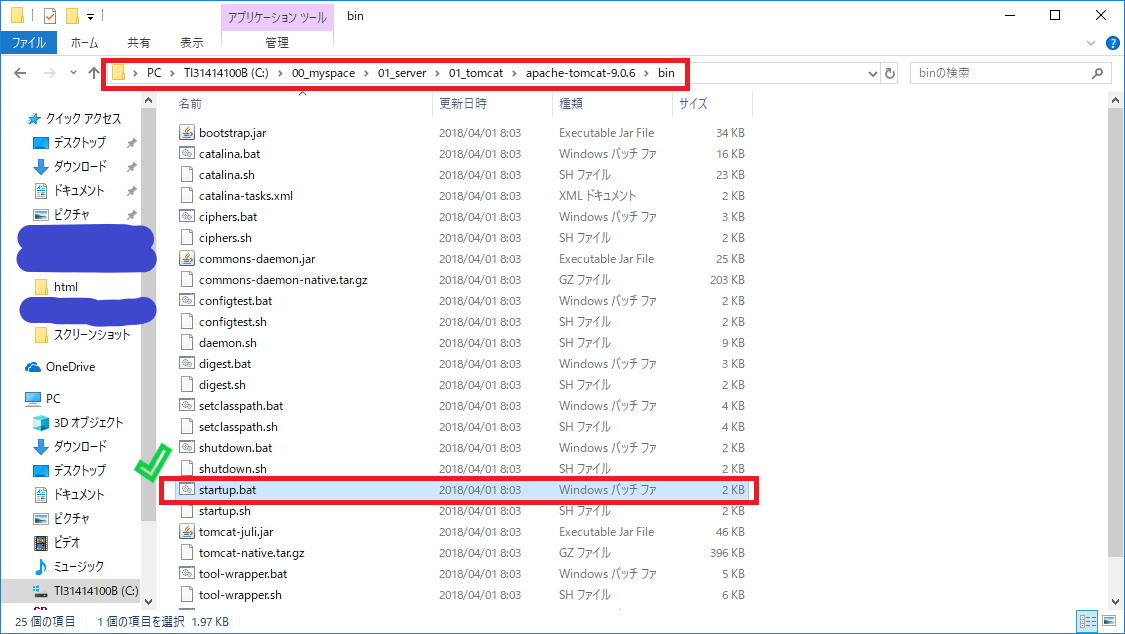Screen dimensions: 1125x634
Task: Click the properties checkmark icon in title bar
Action: (50, 16)
